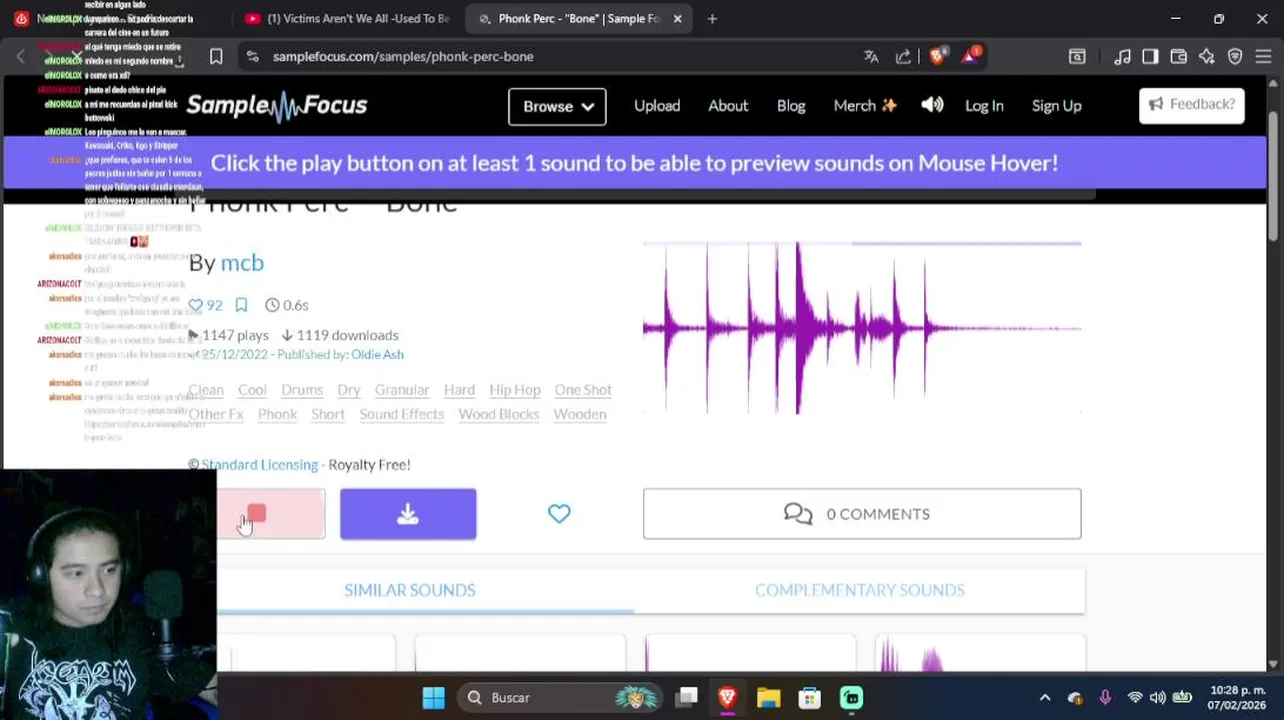Close the Phonk Perc Bone tab

[677, 19]
